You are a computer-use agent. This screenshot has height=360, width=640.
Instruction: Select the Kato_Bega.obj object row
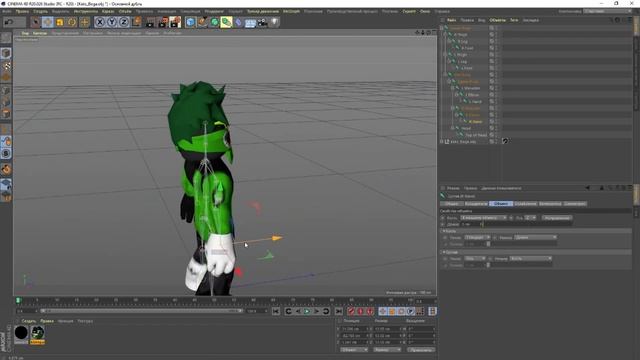(x=463, y=142)
